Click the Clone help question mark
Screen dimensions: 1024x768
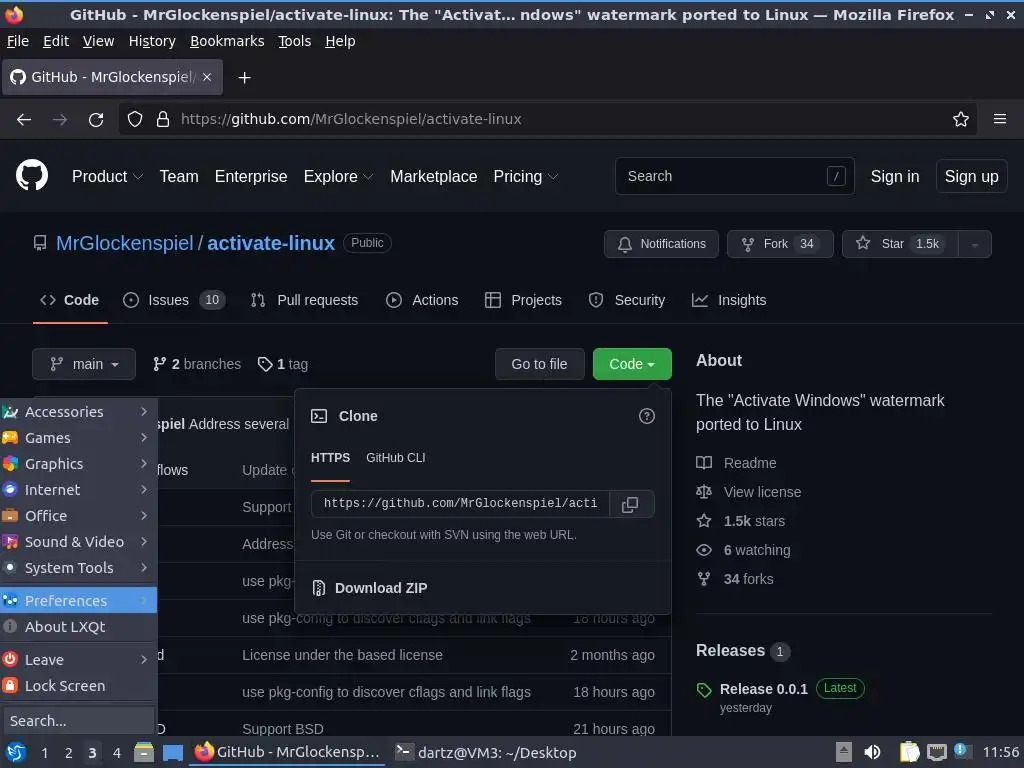coord(647,416)
